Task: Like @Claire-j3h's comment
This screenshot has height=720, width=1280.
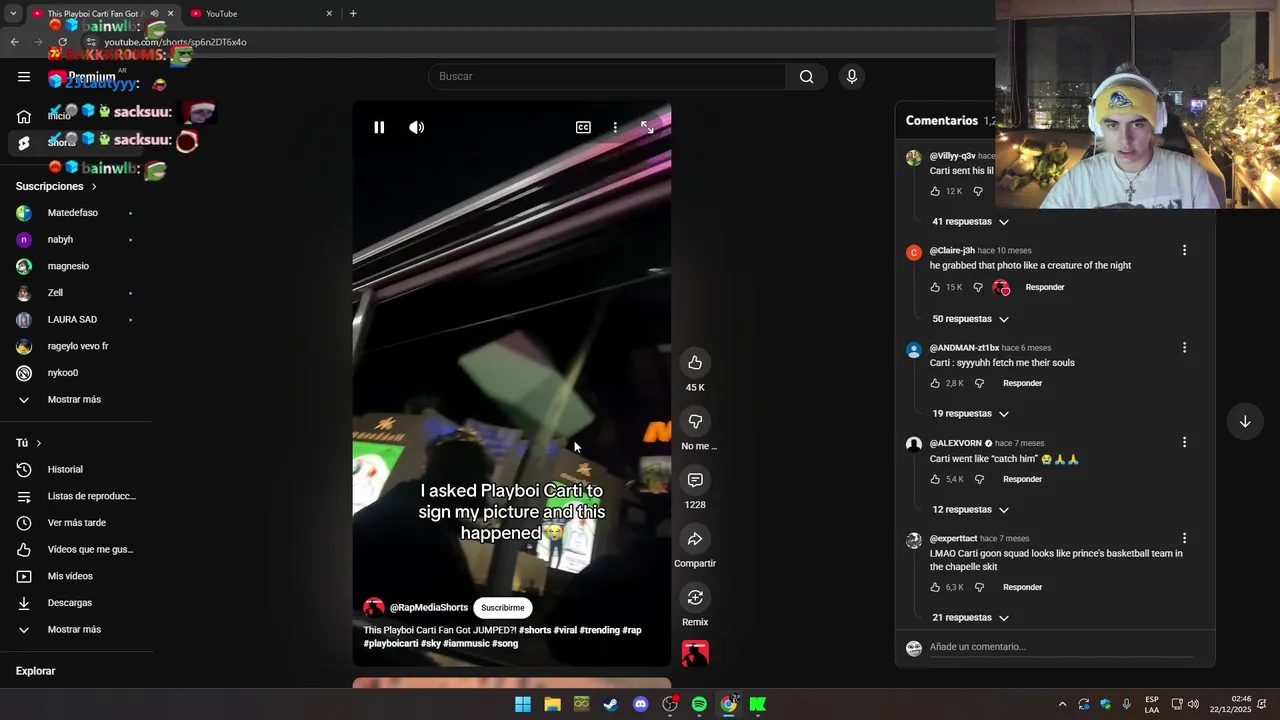Action: coord(935,287)
